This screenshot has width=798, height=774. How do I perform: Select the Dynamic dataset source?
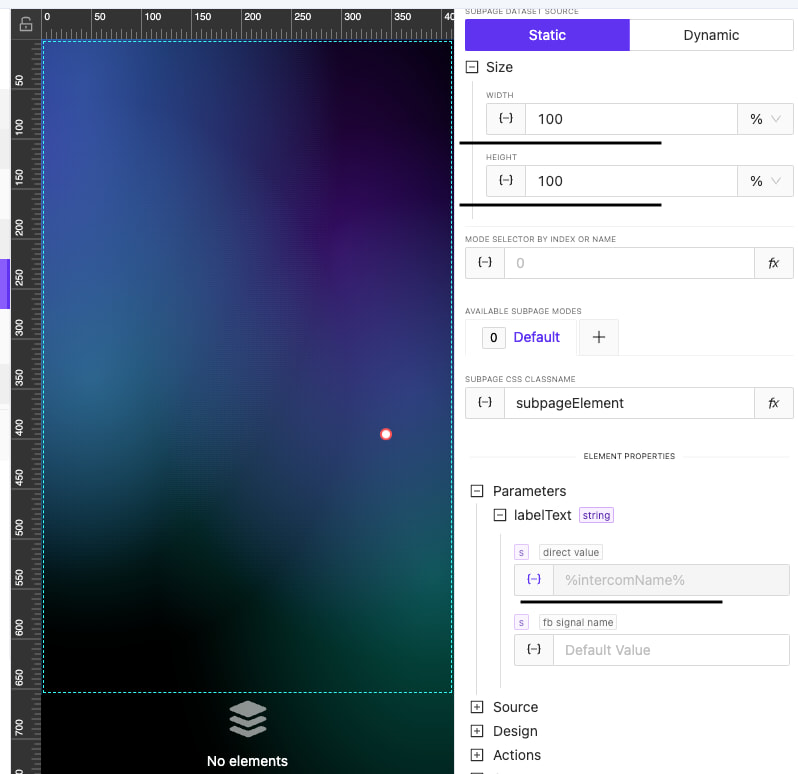point(711,35)
